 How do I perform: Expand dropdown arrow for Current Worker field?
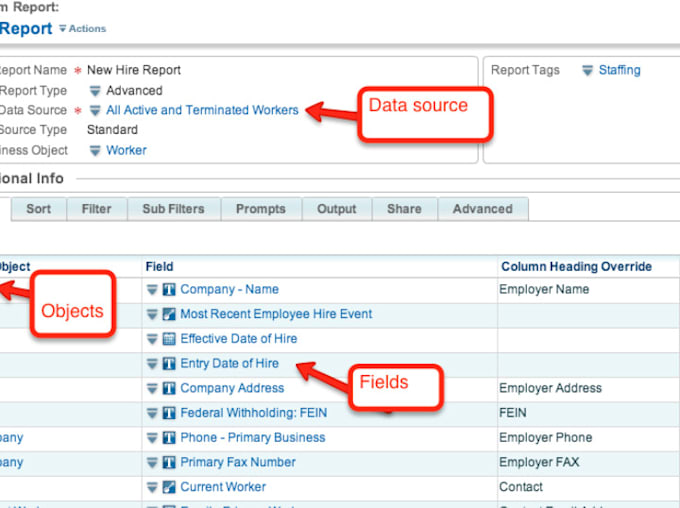coord(152,488)
